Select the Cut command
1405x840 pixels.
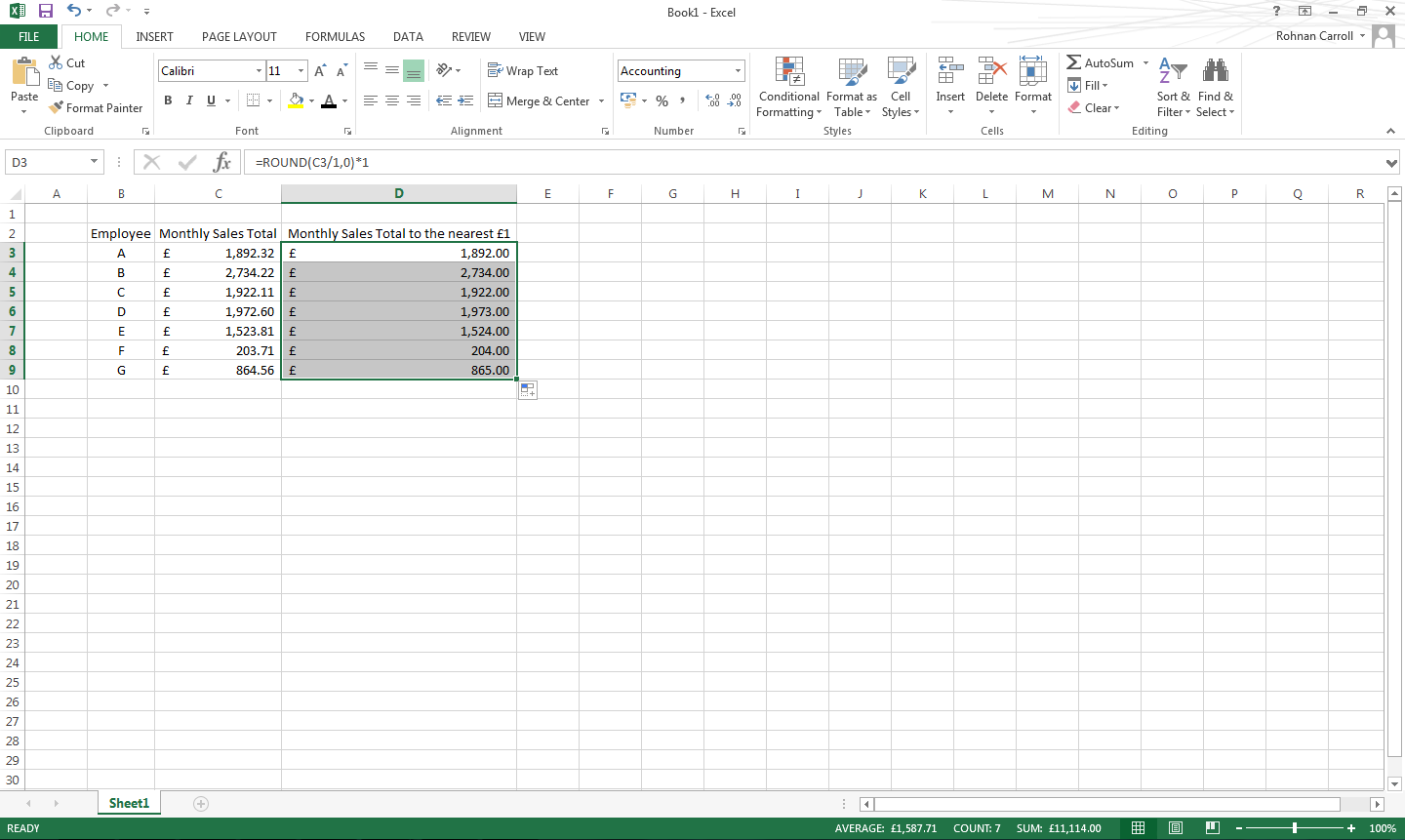(67, 62)
